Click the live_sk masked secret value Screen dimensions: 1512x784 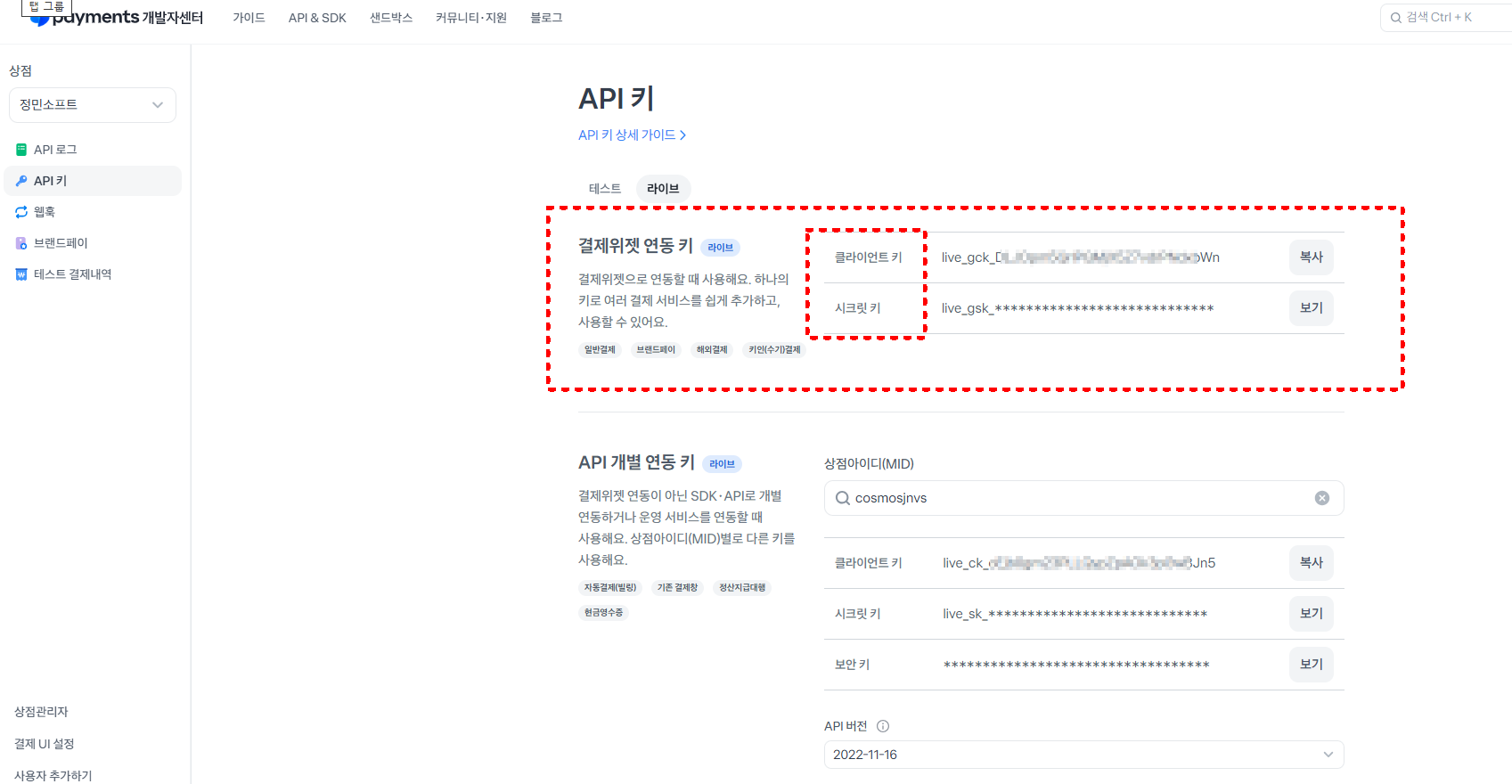1075,614
